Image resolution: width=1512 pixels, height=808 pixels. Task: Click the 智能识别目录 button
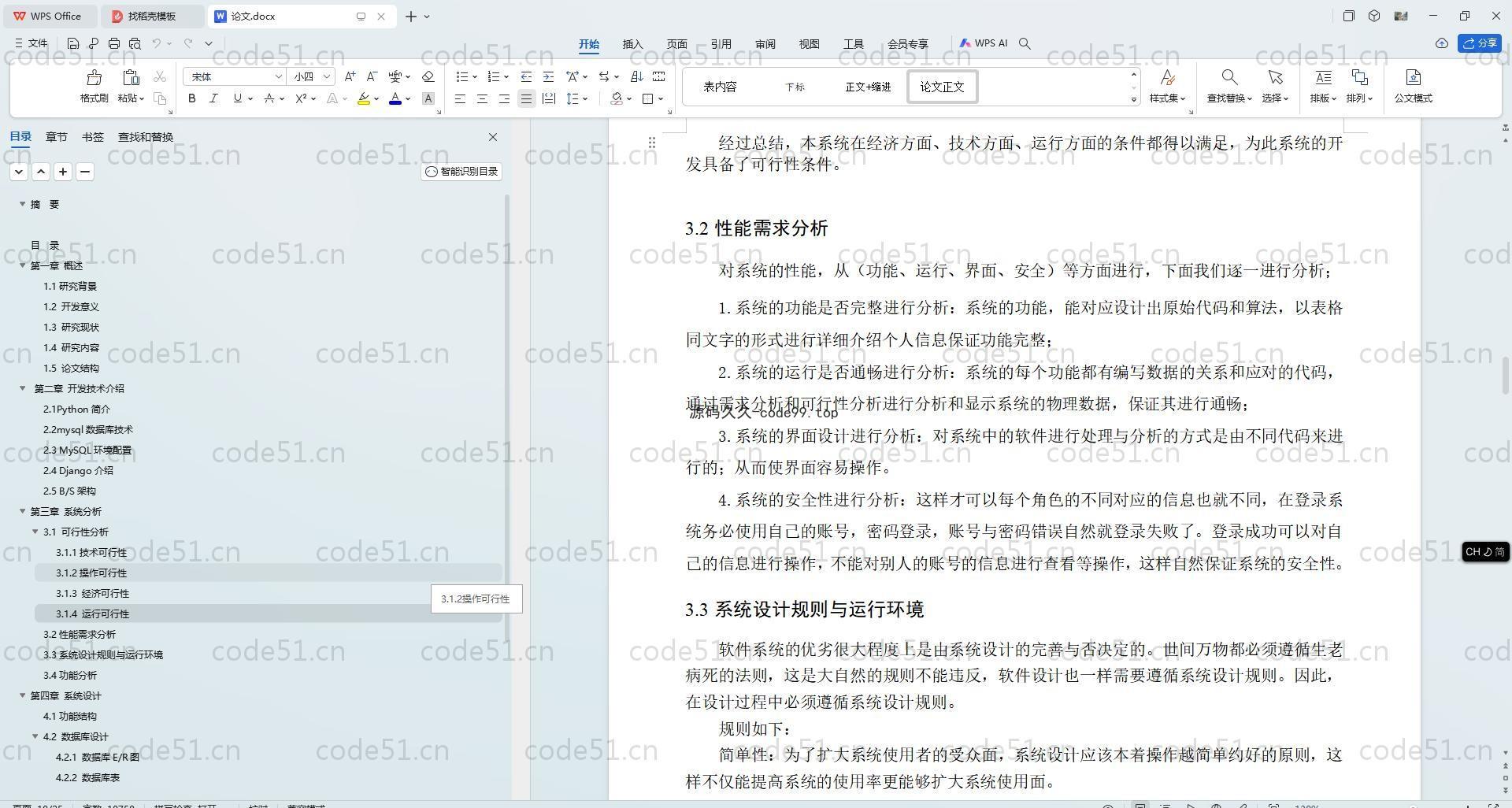tap(461, 172)
